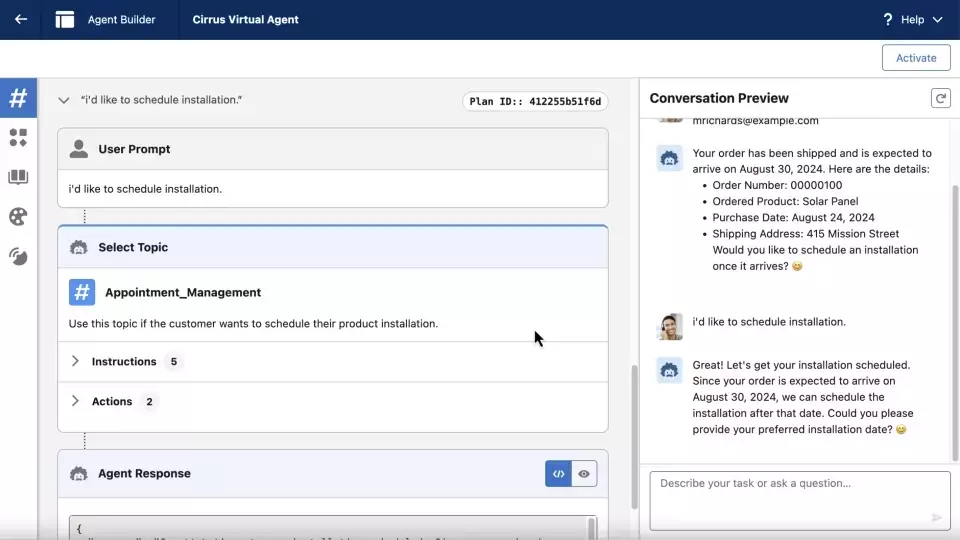Switch Agent Response to preview eye view
Screen dimensions: 960x540
(x=584, y=474)
